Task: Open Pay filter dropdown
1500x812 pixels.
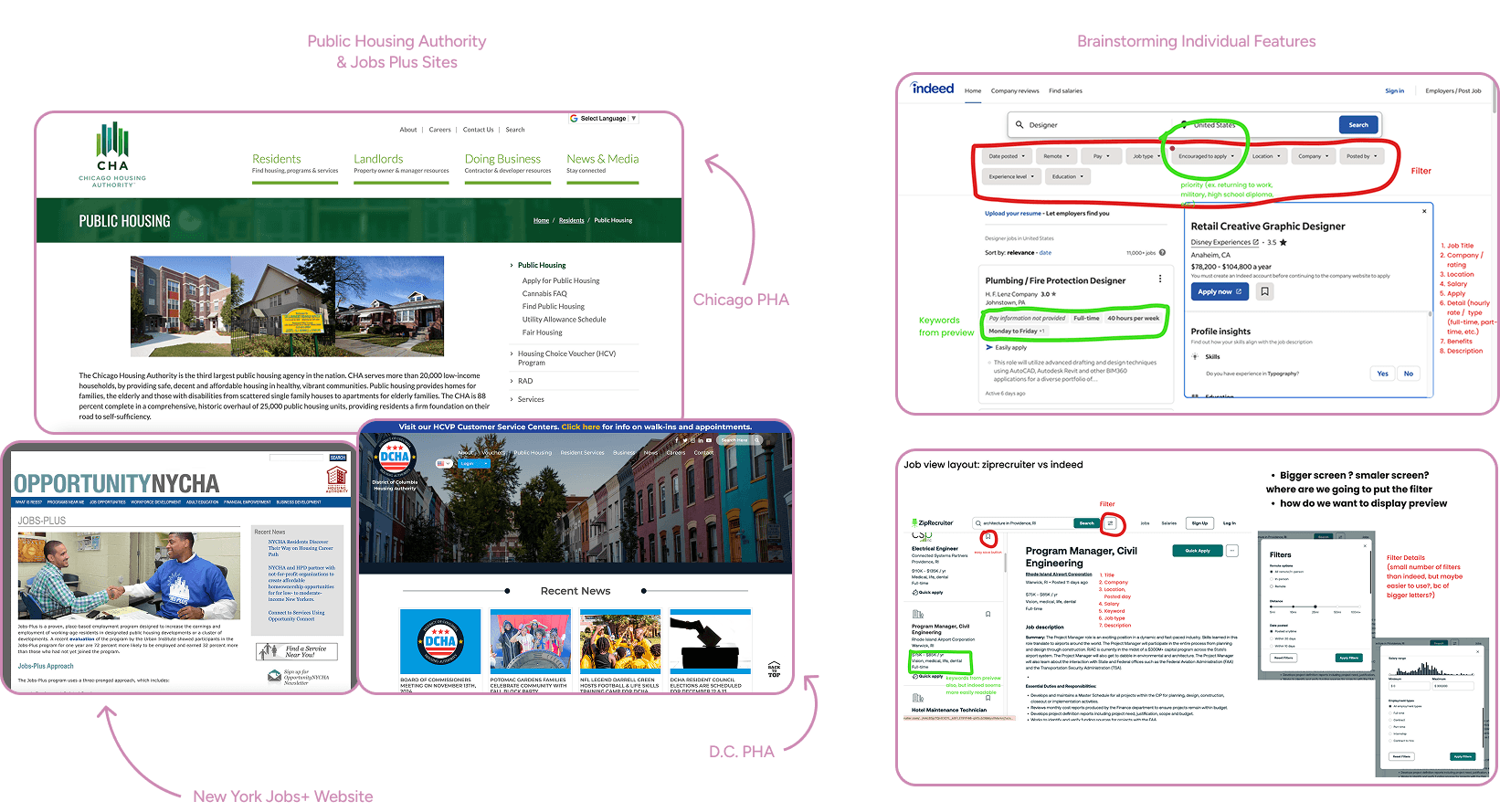Action: (x=1102, y=156)
